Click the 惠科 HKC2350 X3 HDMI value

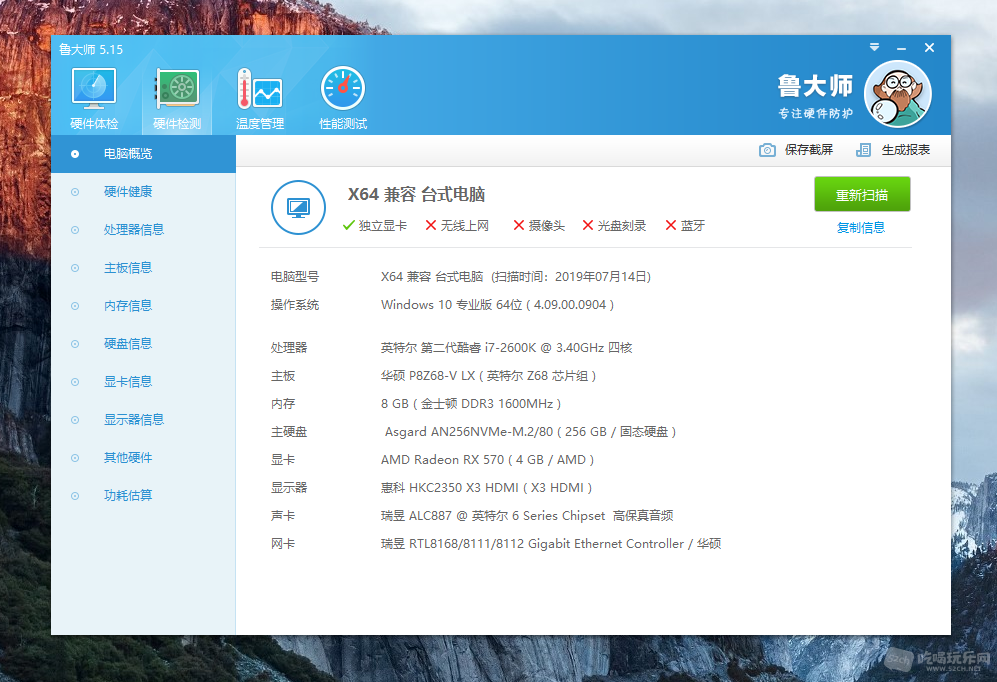tap(486, 488)
